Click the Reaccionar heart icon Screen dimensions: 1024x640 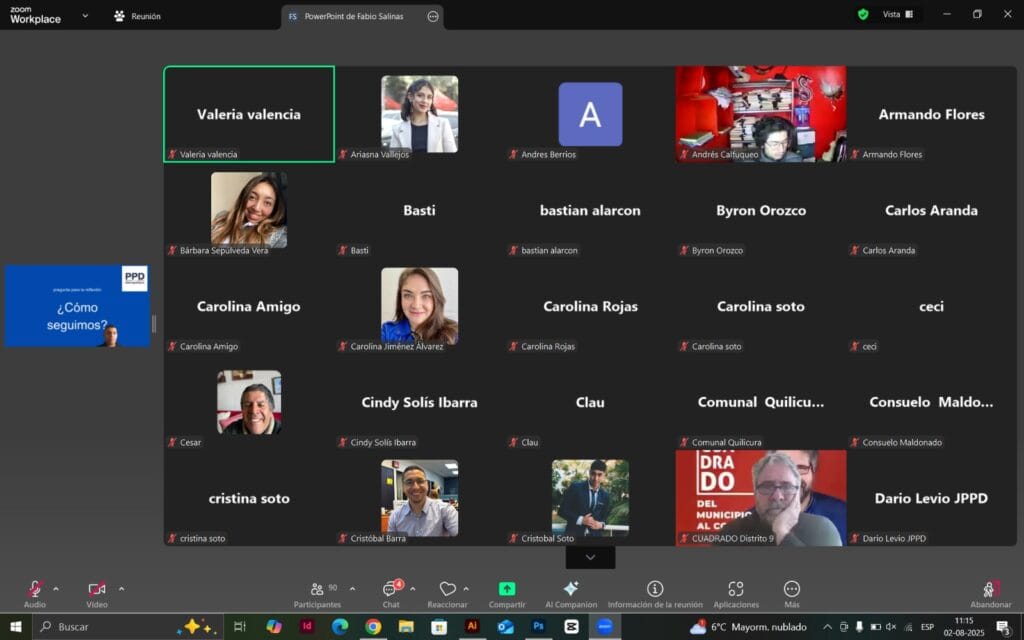(447, 589)
